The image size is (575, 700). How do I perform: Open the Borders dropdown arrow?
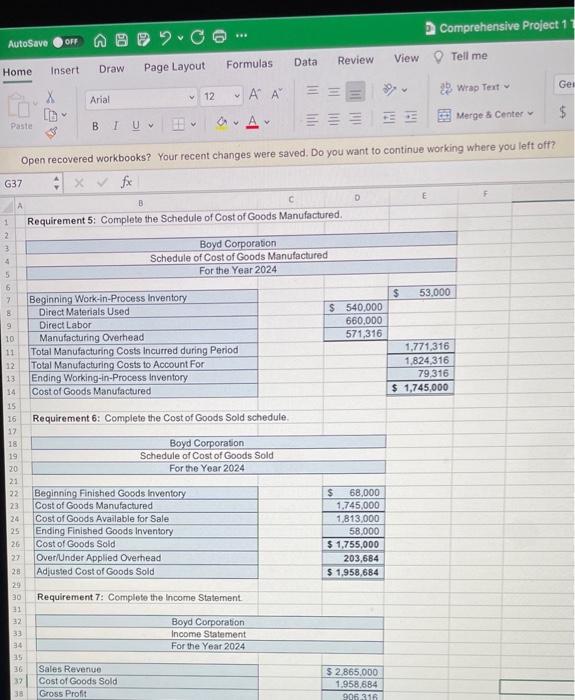pos(193,124)
